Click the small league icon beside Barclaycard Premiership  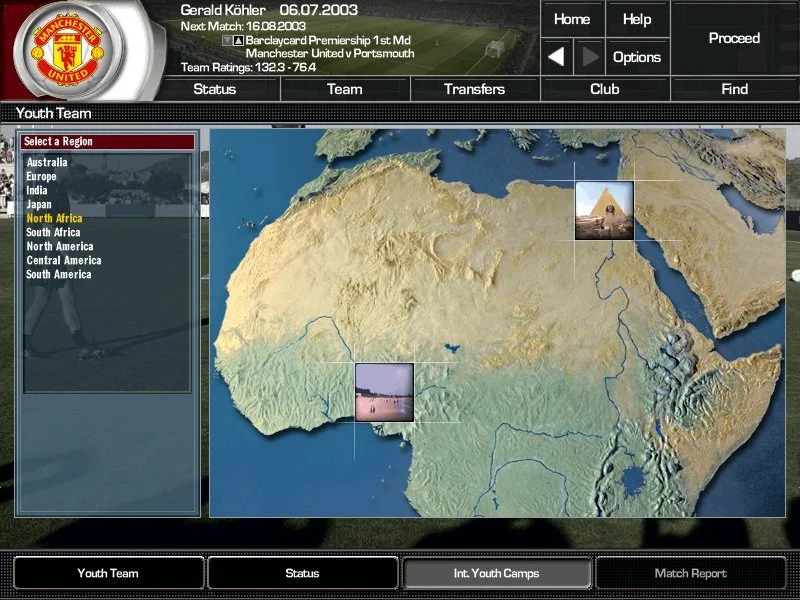click(x=238, y=41)
